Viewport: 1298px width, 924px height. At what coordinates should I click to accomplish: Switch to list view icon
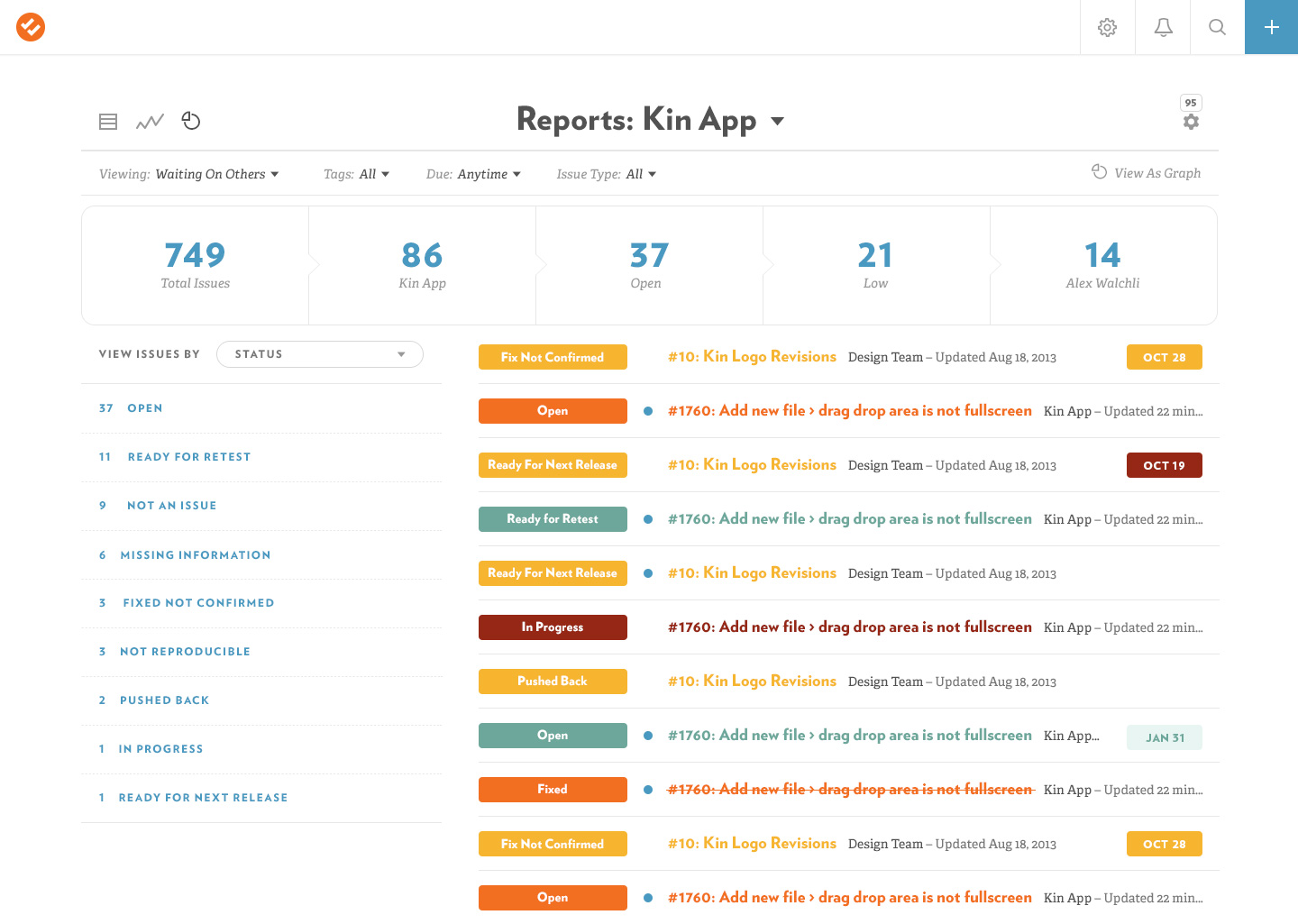[x=108, y=122]
